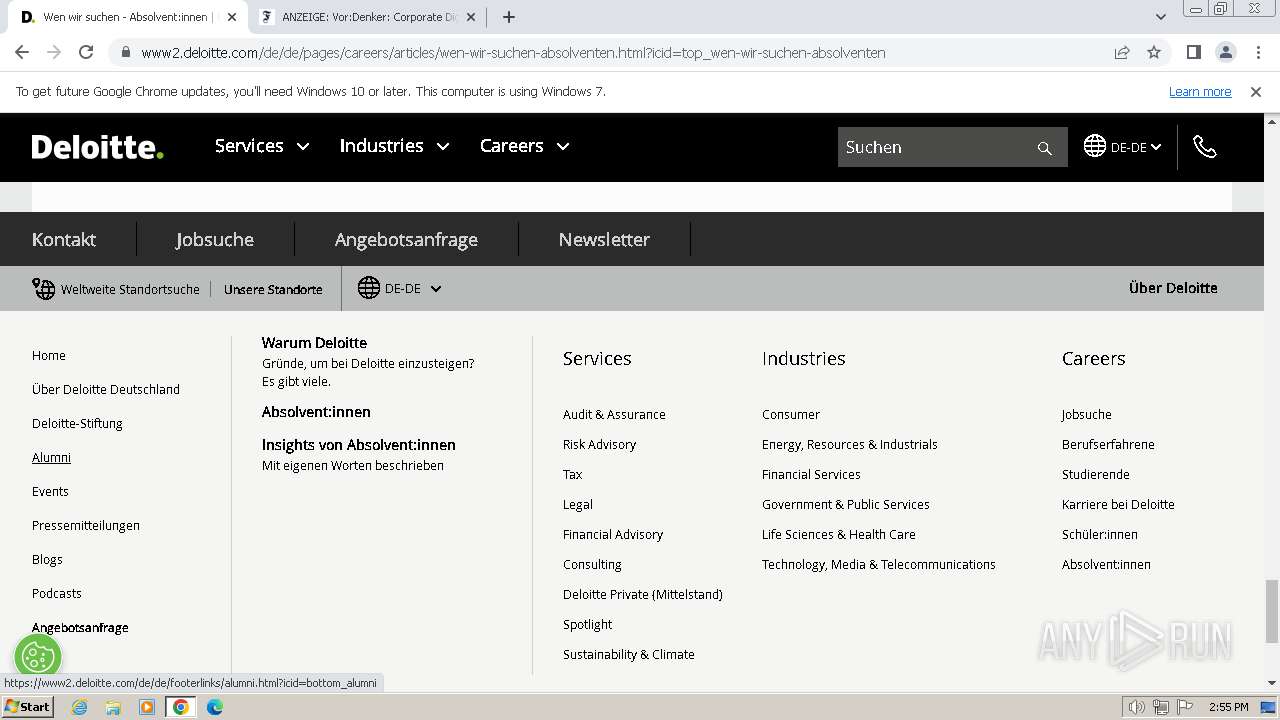Viewport: 1280px width, 720px height.
Task: Open the Financial Services industry link
Action: pos(811,474)
